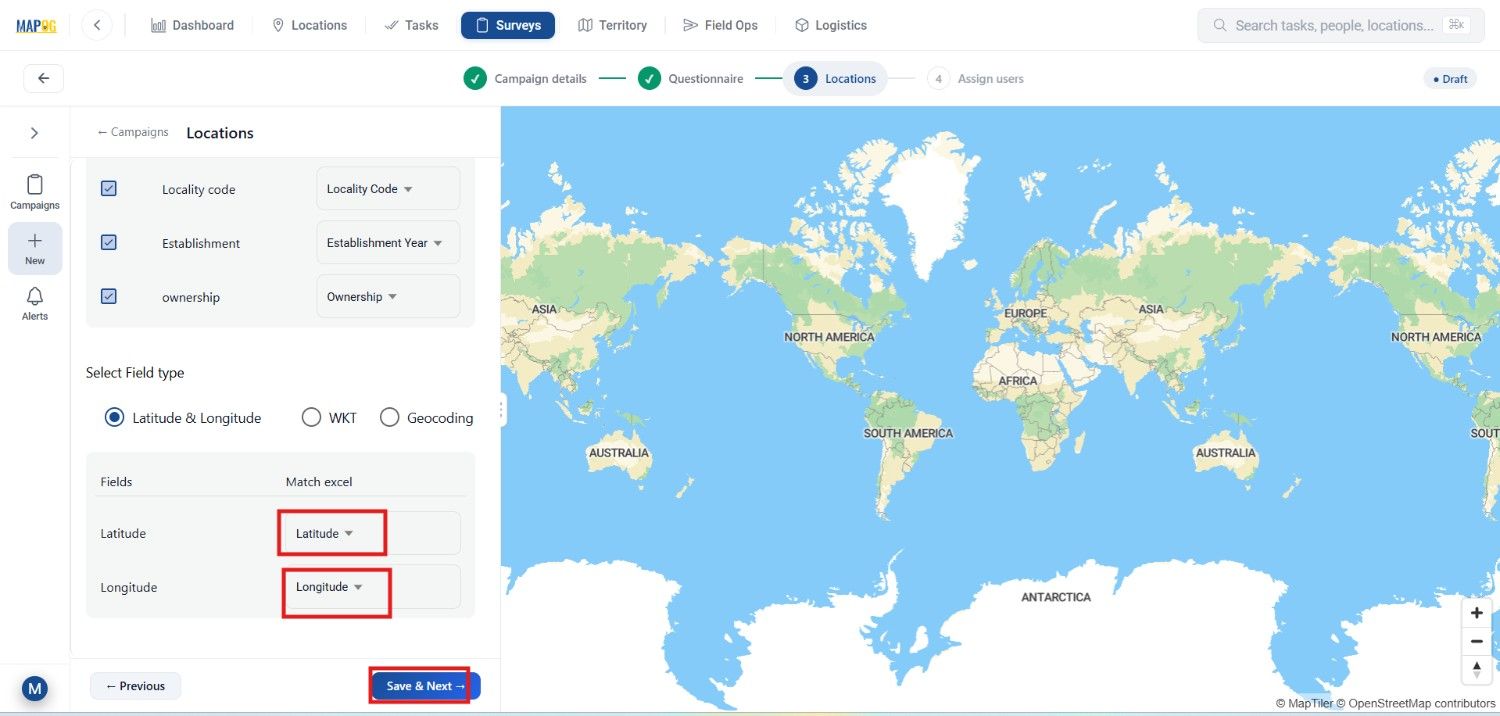
Task: Open the Territory tab
Action: click(x=612, y=25)
